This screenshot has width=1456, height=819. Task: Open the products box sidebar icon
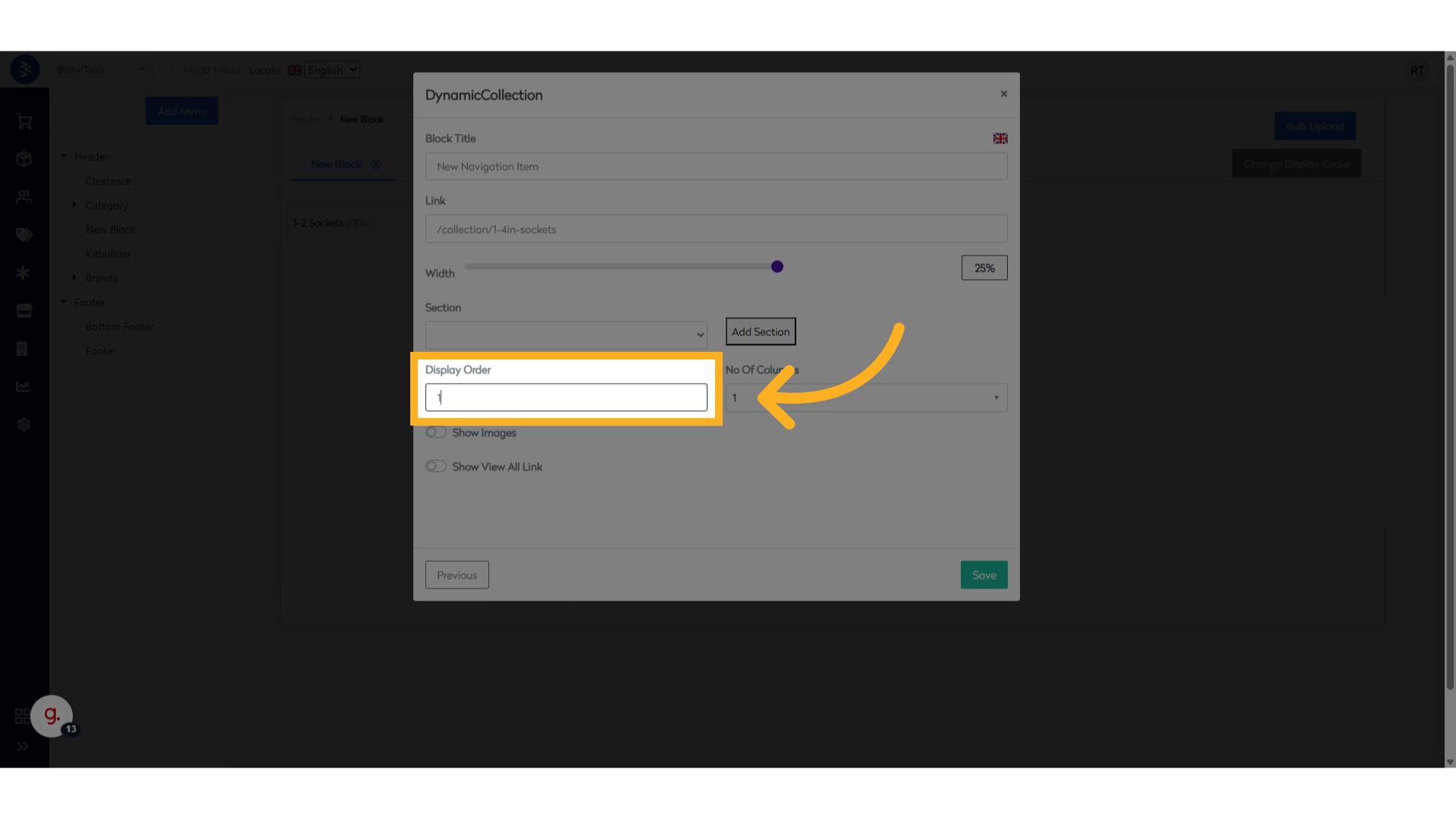point(24,159)
